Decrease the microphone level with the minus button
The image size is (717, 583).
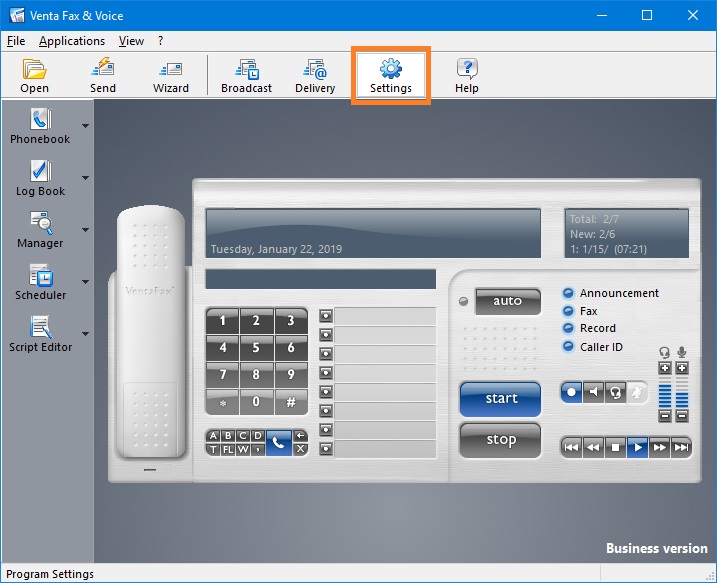tap(682, 416)
